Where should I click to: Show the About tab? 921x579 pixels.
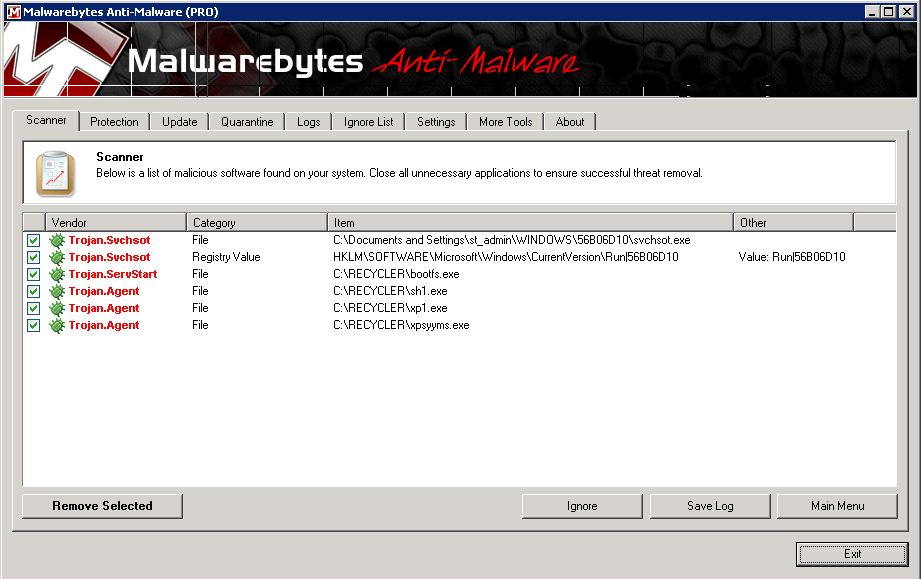(570, 122)
